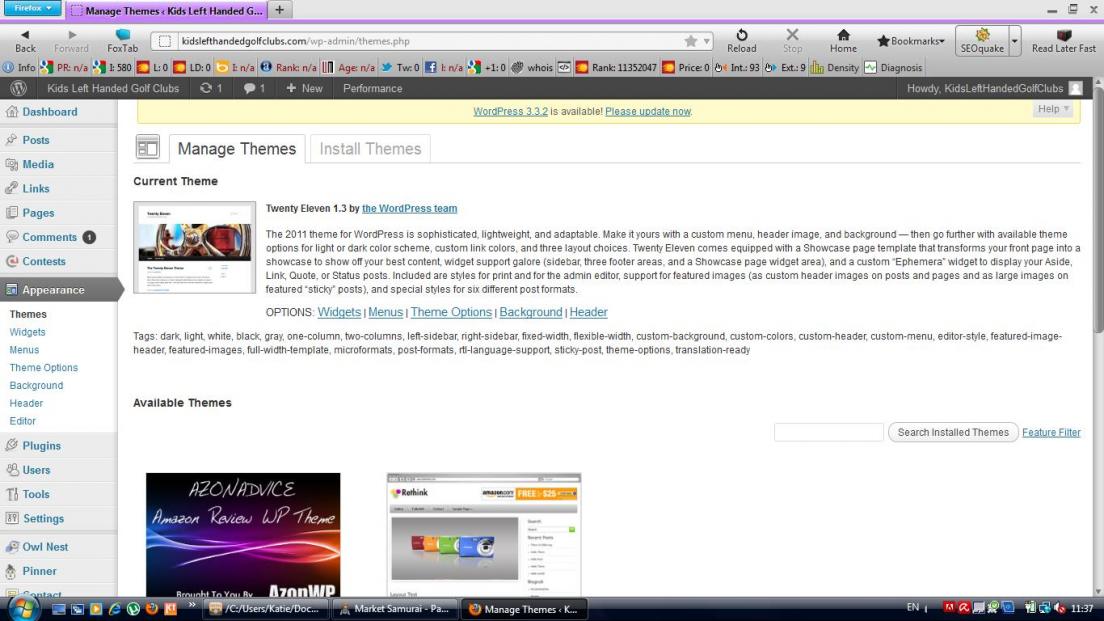Open Users in the sidebar
The height and width of the screenshot is (621, 1104).
[x=36, y=470]
